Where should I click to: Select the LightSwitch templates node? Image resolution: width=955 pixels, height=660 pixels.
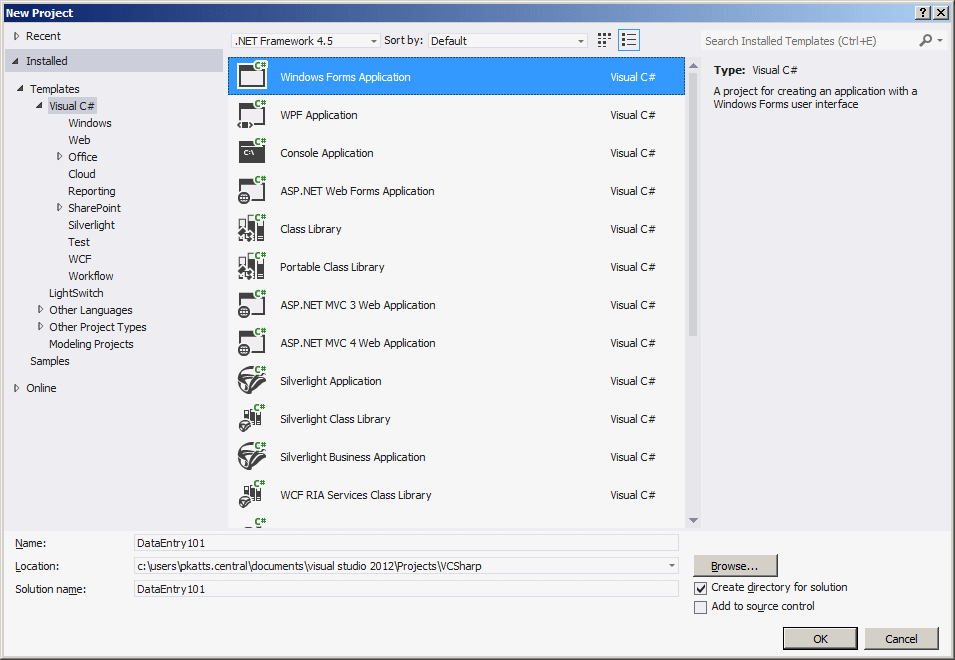point(76,293)
